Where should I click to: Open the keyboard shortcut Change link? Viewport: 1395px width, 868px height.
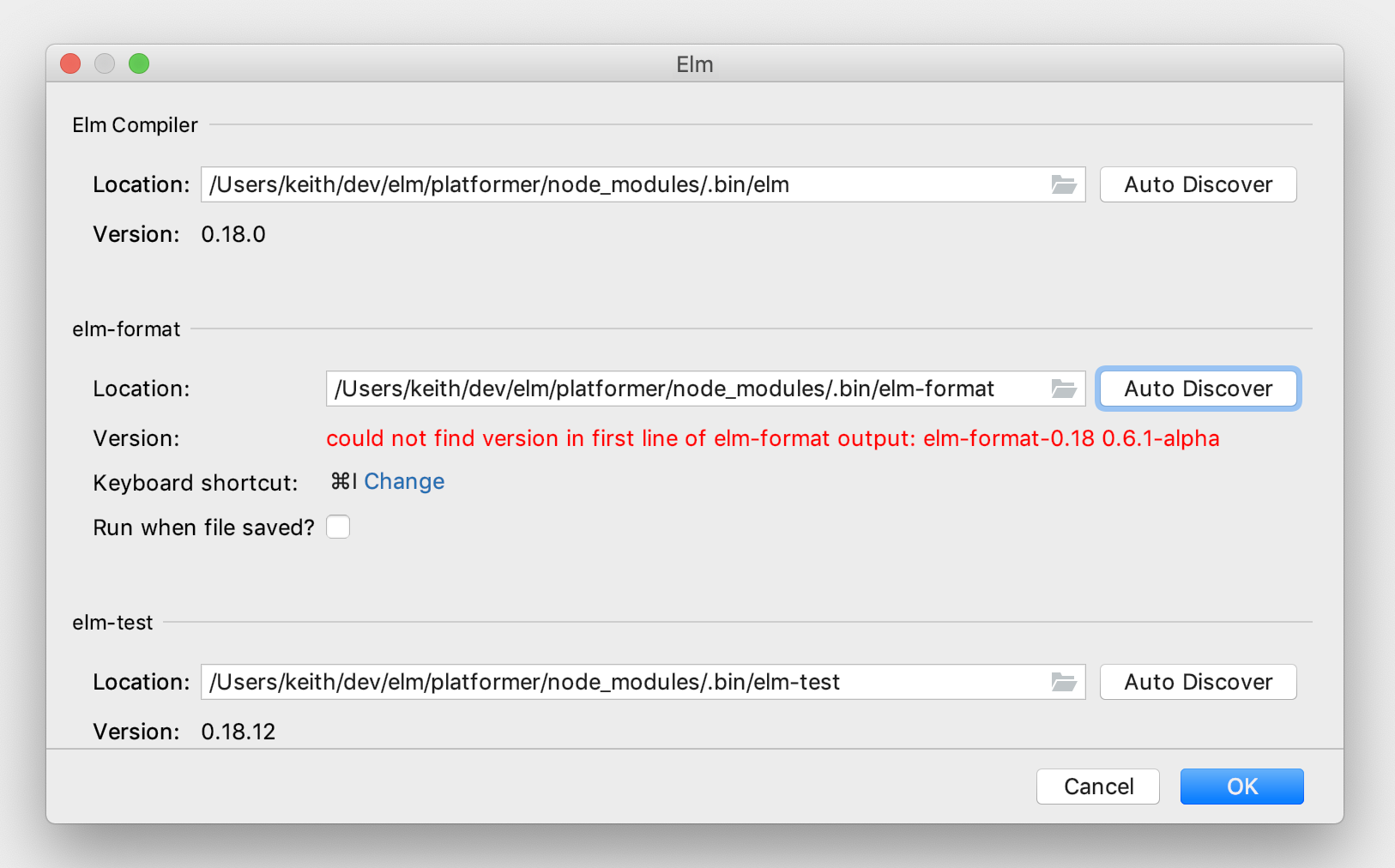[x=404, y=481]
